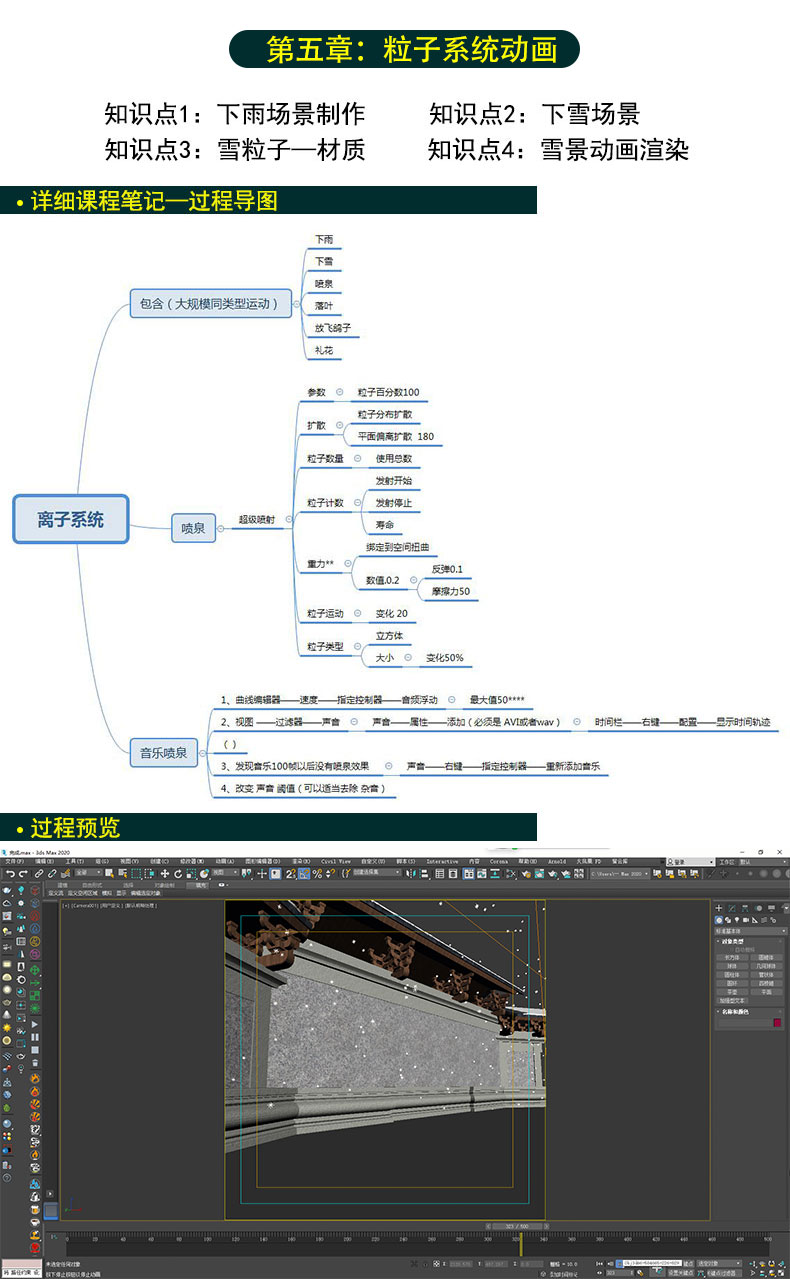
Task: Enable the 自动栅格 checkbox
Action: (x=732, y=950)
